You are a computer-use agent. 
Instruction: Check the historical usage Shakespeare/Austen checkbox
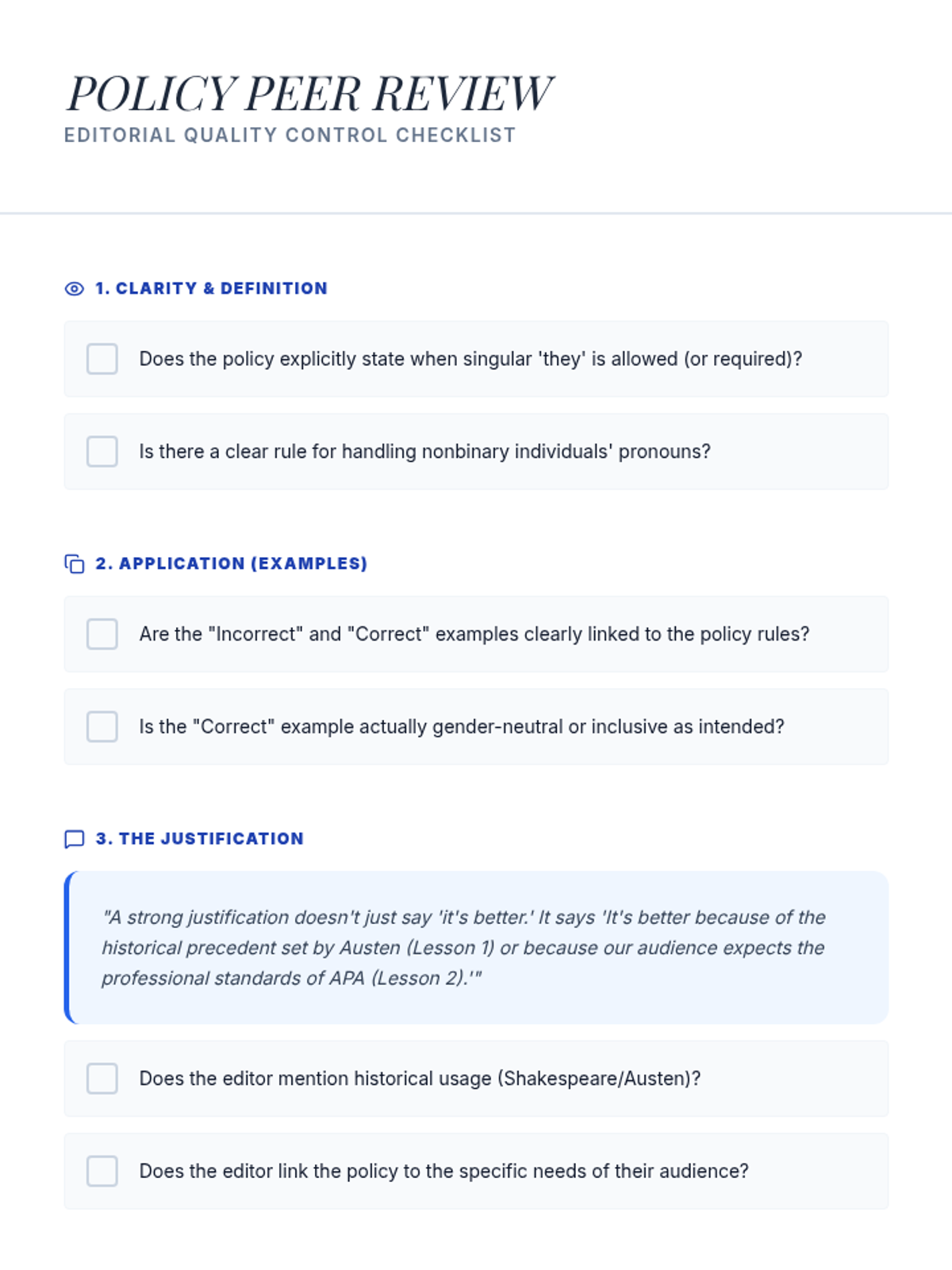point(102,1079)
